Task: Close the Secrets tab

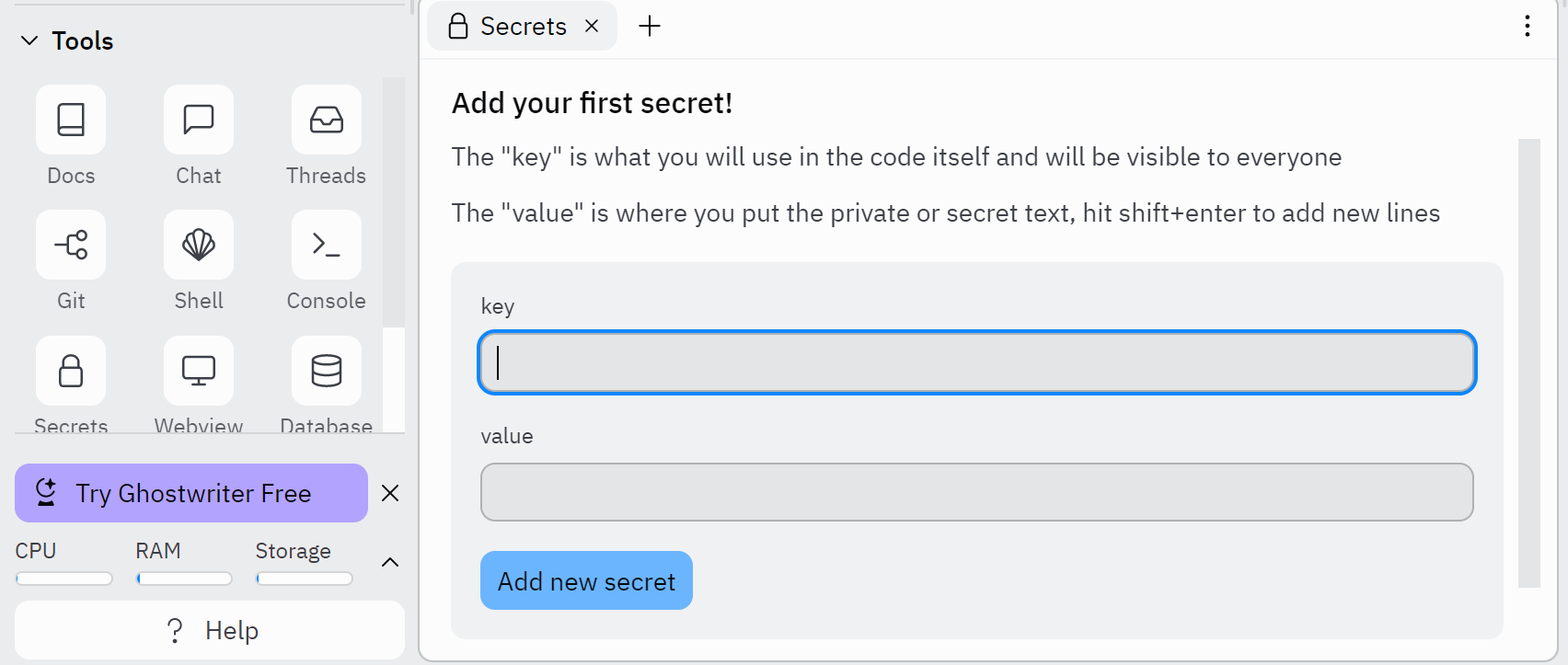Action: [x=592, y=26]
